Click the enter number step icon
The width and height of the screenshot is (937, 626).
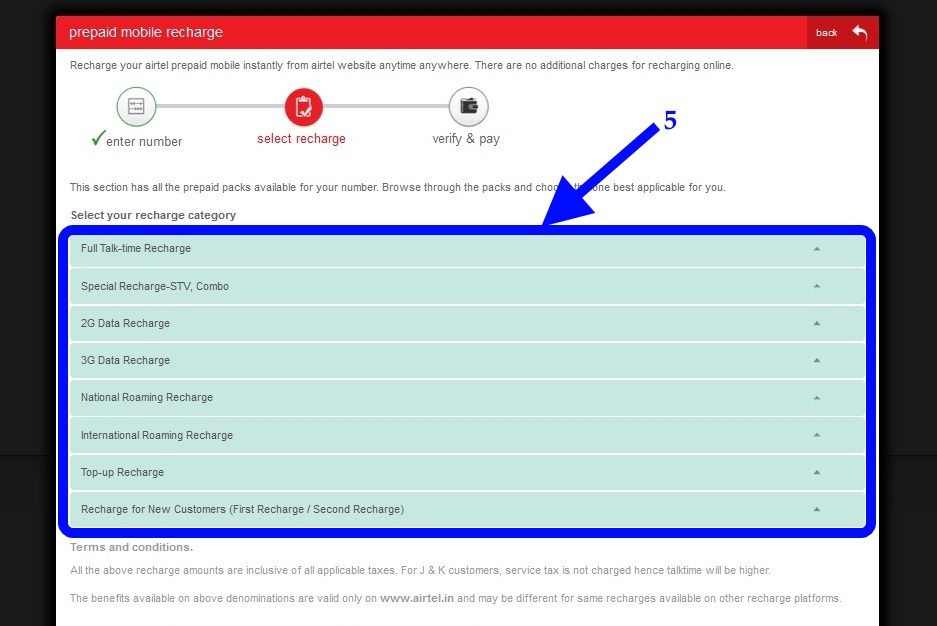(x=136, y=107)
